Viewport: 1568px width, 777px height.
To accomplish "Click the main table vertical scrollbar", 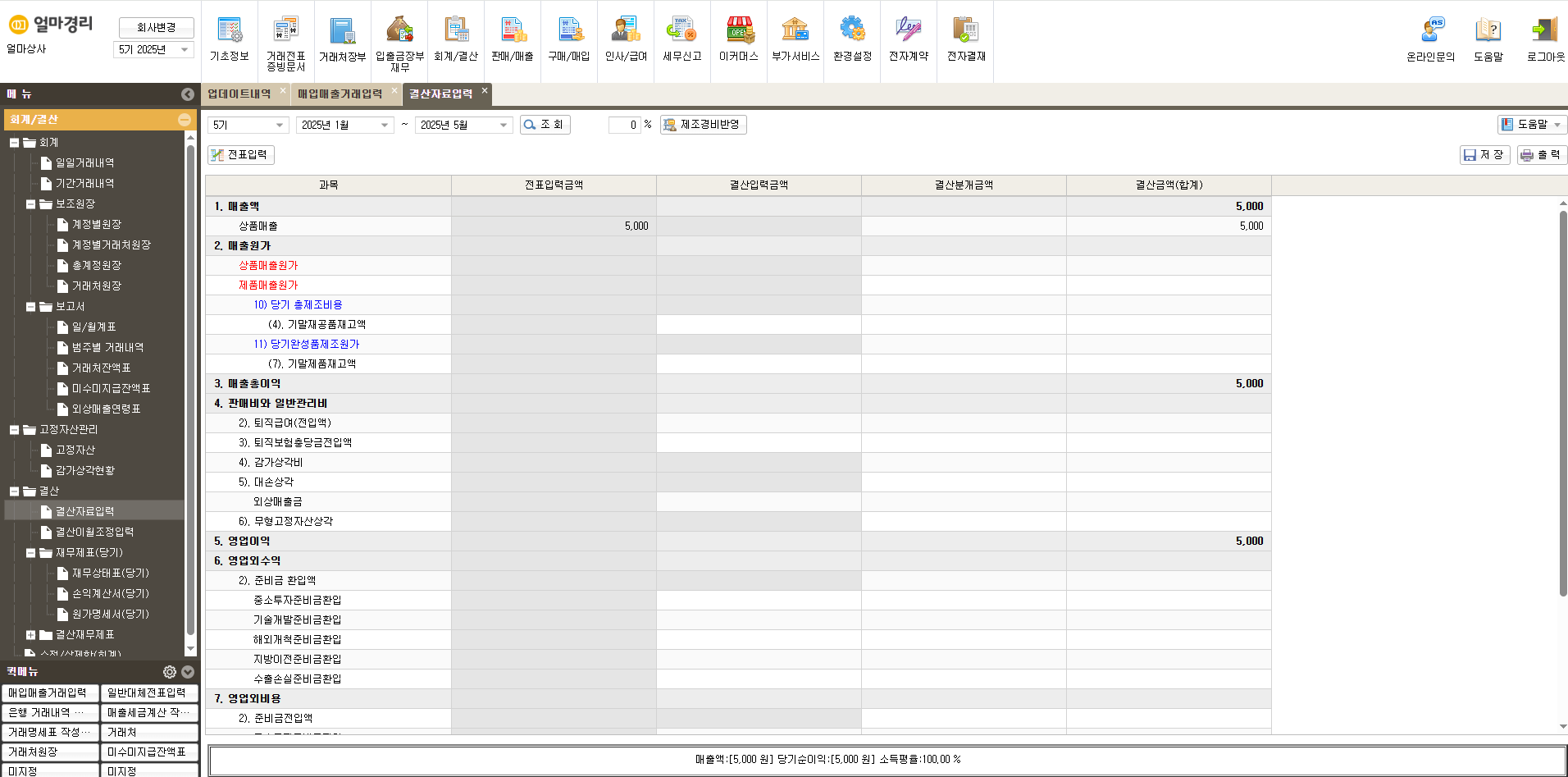I will coord(1563,402).
